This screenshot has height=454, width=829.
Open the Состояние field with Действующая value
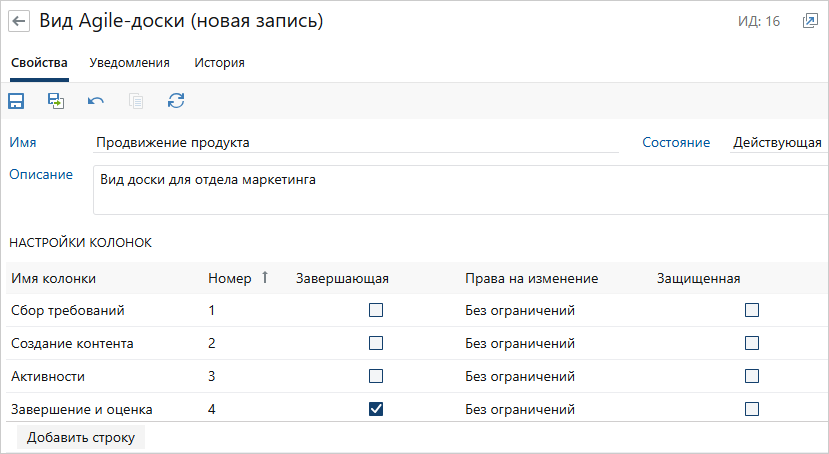[x=777, y=143]
